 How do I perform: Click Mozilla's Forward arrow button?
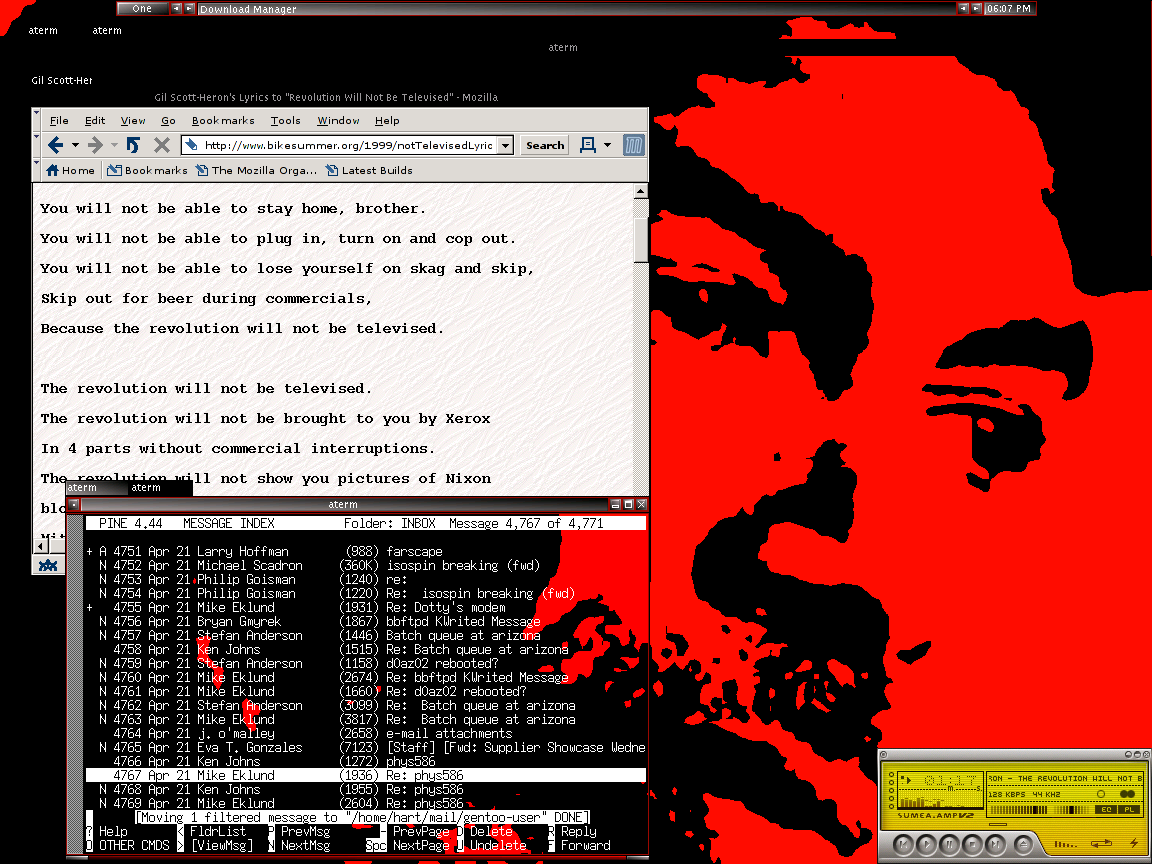pos(96,145)
